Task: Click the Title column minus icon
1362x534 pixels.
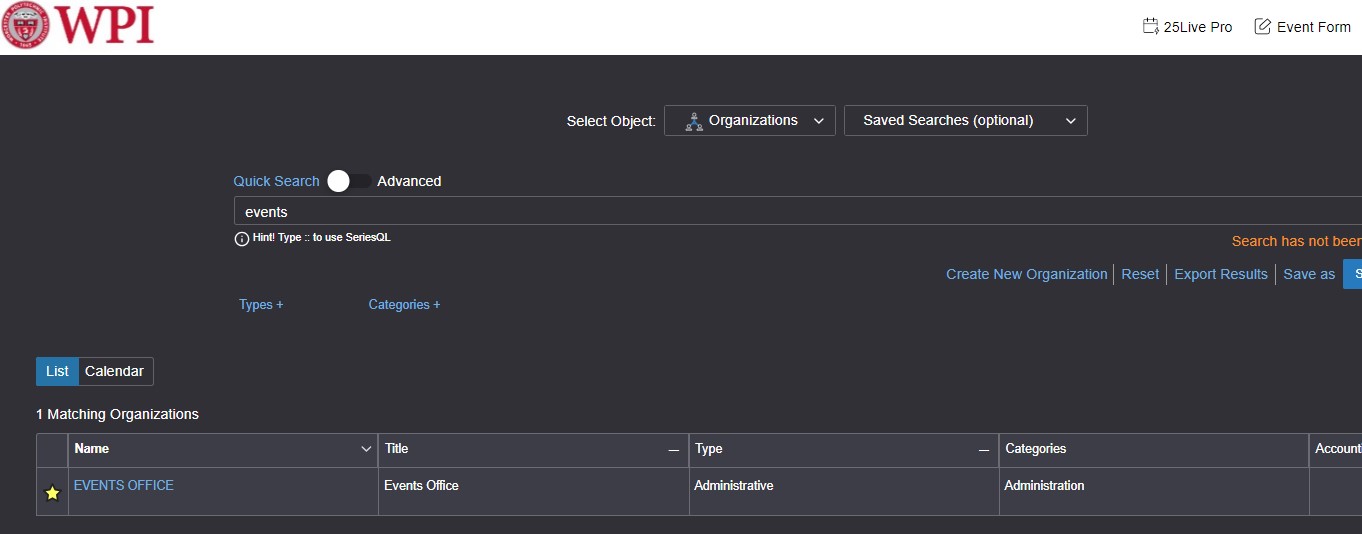Action: [674, 450]
